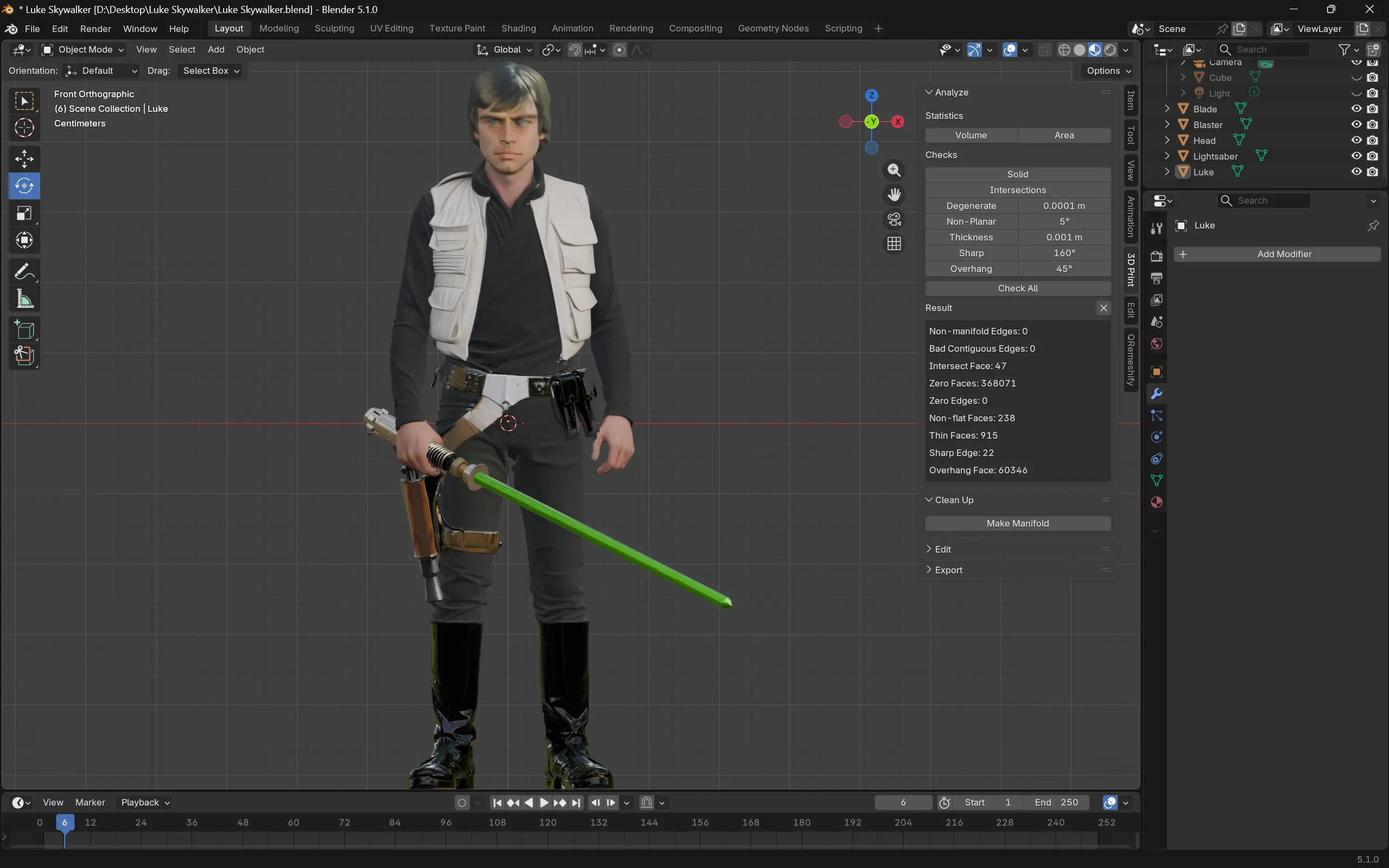Open the Physics properties tab icon
This screenshot has height=868, width=1389.
point(1157,437)
